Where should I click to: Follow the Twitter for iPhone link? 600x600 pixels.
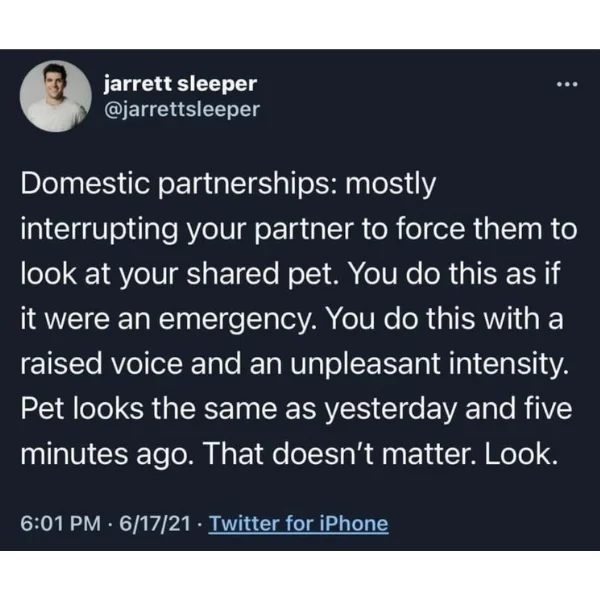click(x=298, y=523)
